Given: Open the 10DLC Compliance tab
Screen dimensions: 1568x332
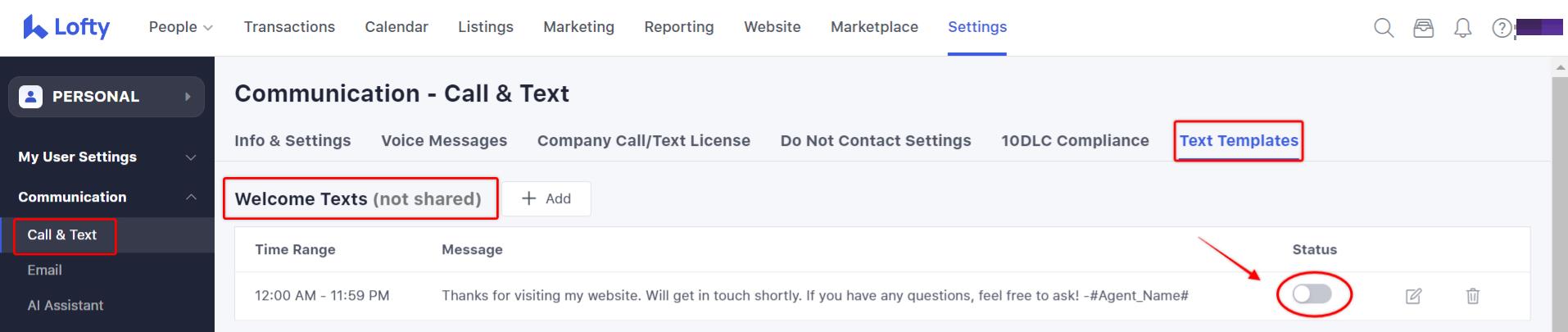Looking at the screenshot, I should 1075,141.
